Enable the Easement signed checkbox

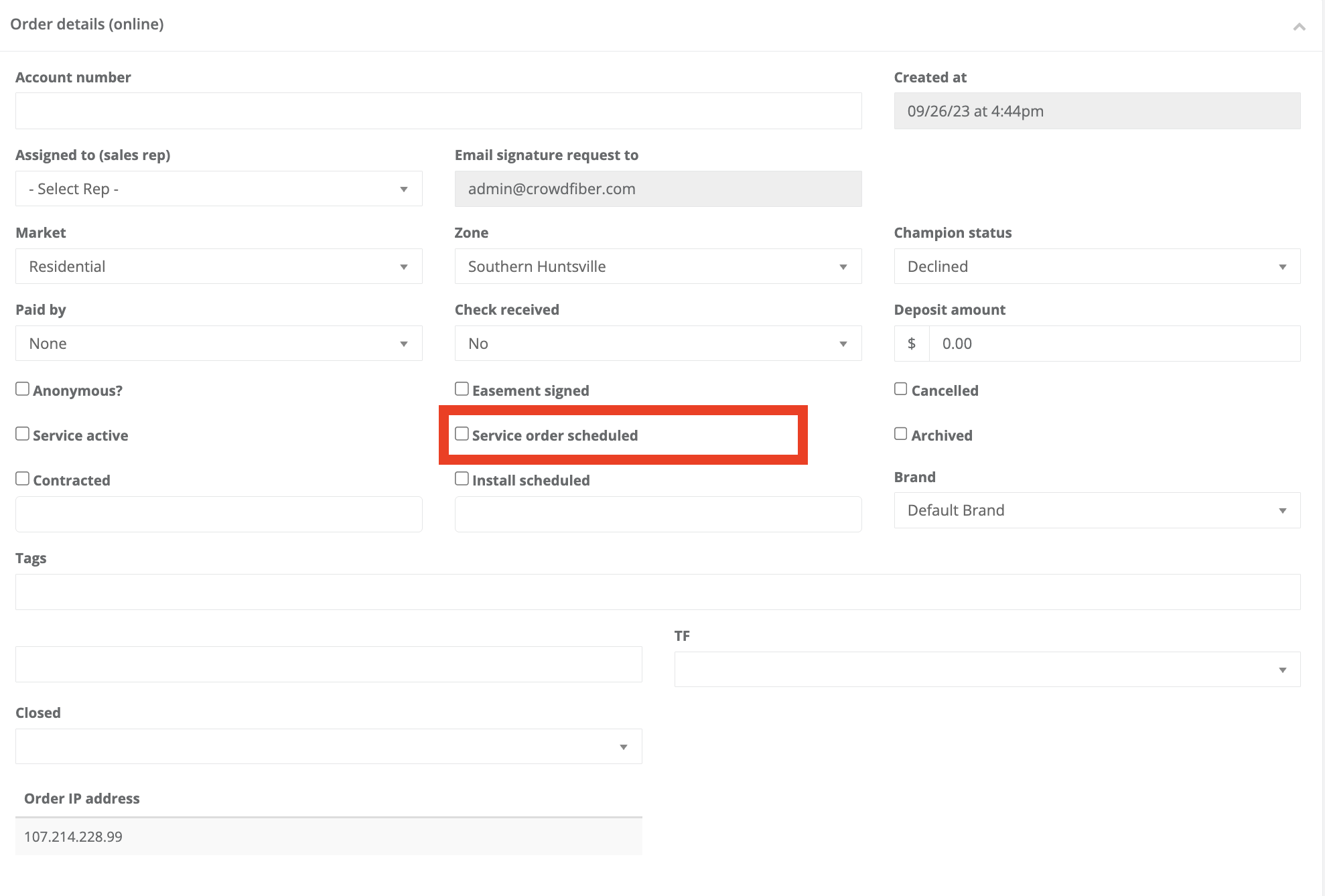point(462,389)
